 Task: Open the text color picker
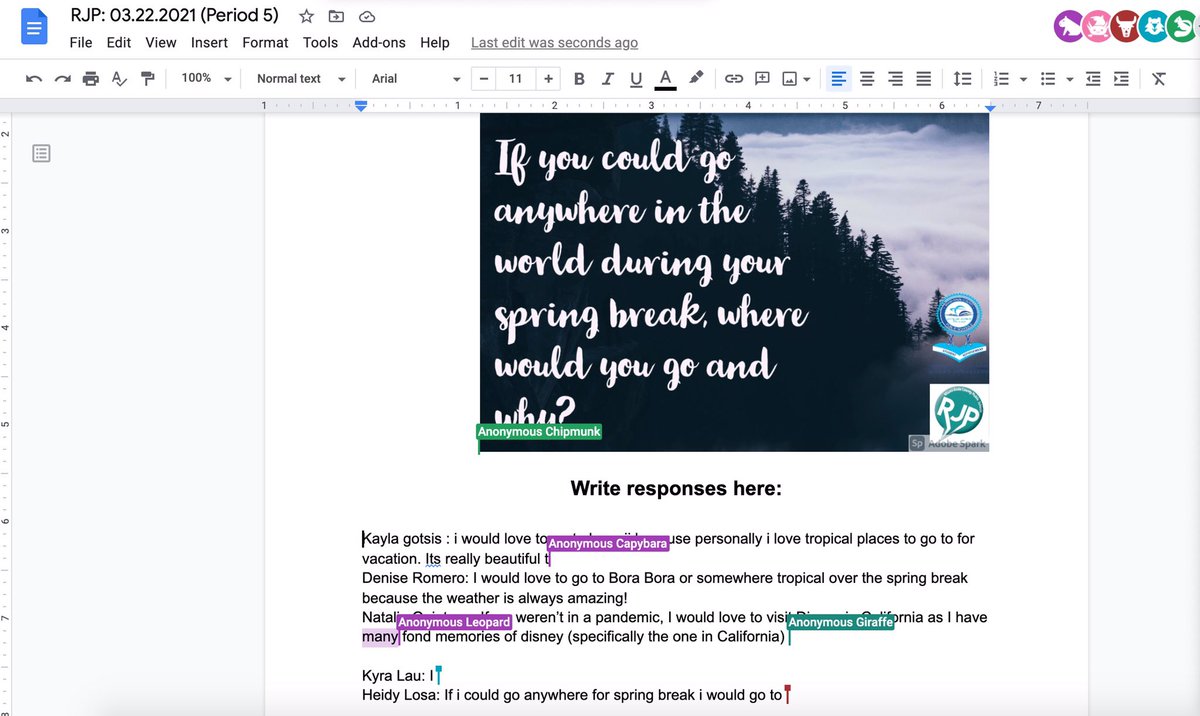665,78
